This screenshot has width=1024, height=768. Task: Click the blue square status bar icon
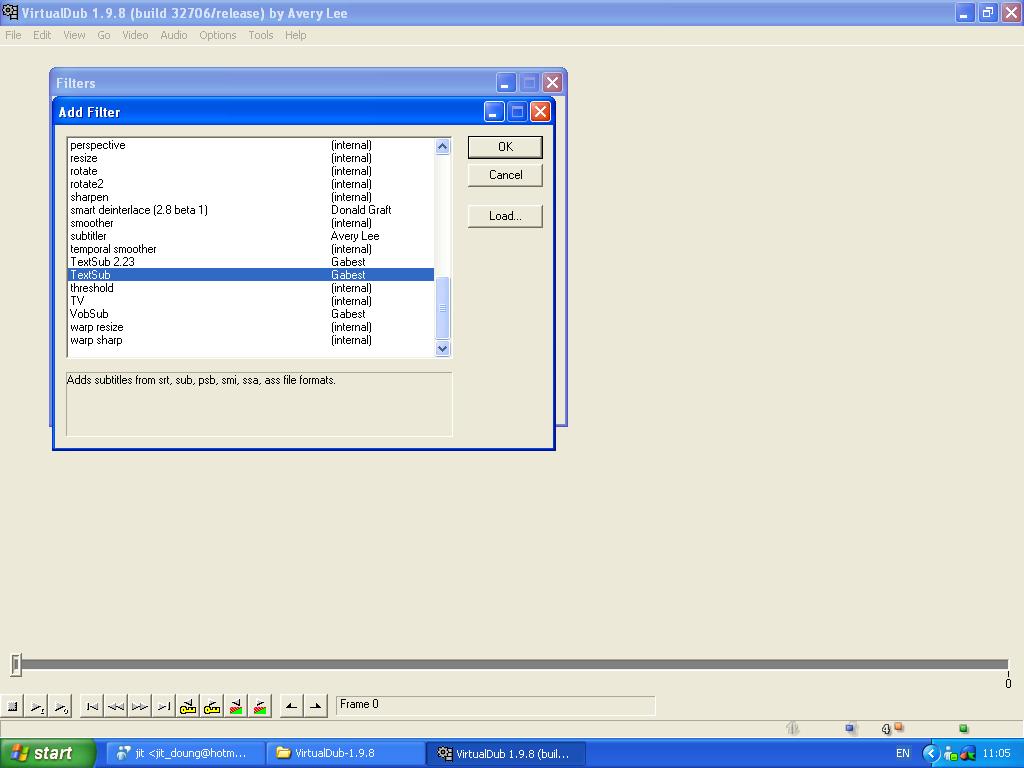[850, 728]
